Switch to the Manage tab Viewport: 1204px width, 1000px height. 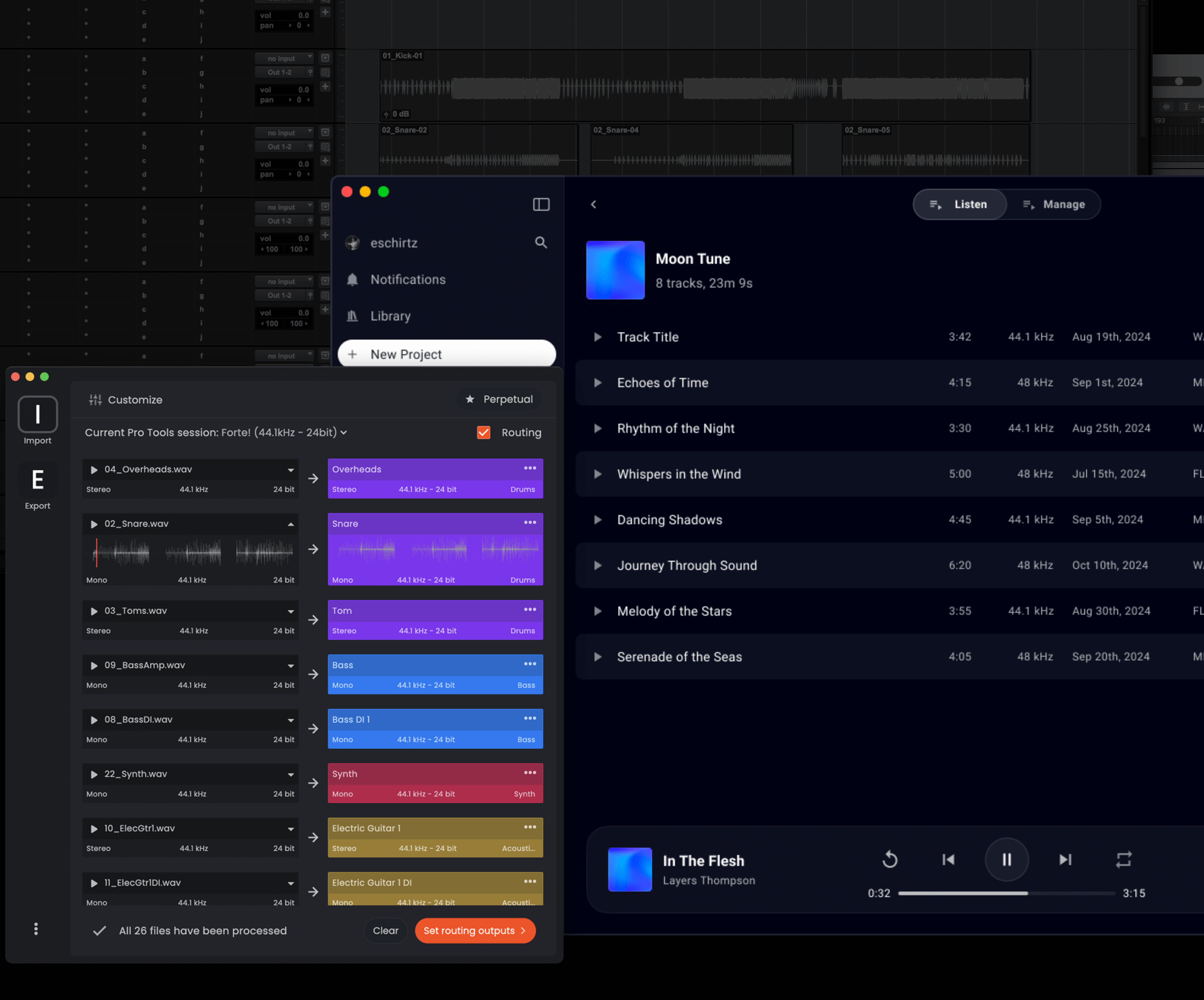[x=1054, y=205]
